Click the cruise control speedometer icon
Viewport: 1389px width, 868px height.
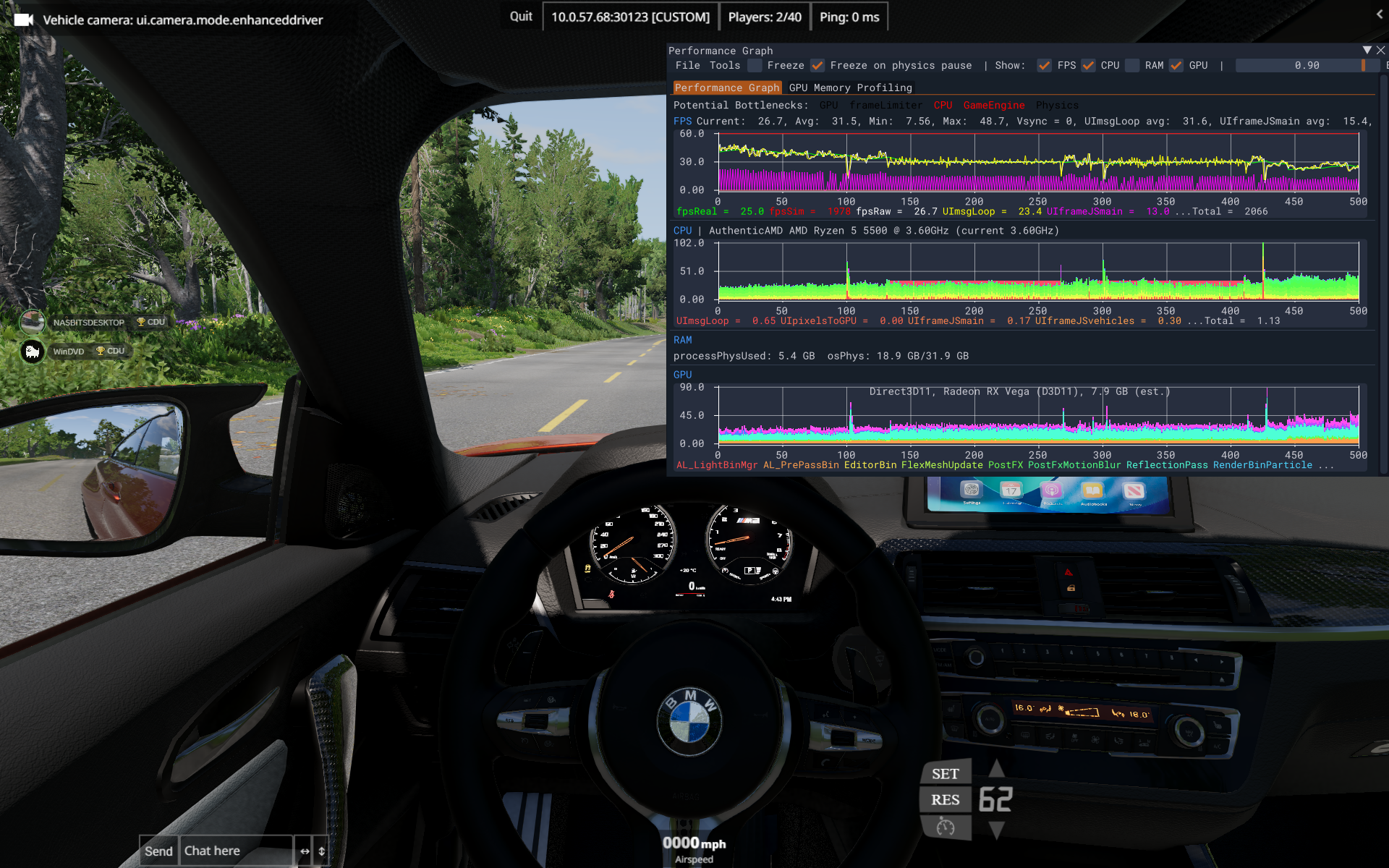[x=945, y=826]
